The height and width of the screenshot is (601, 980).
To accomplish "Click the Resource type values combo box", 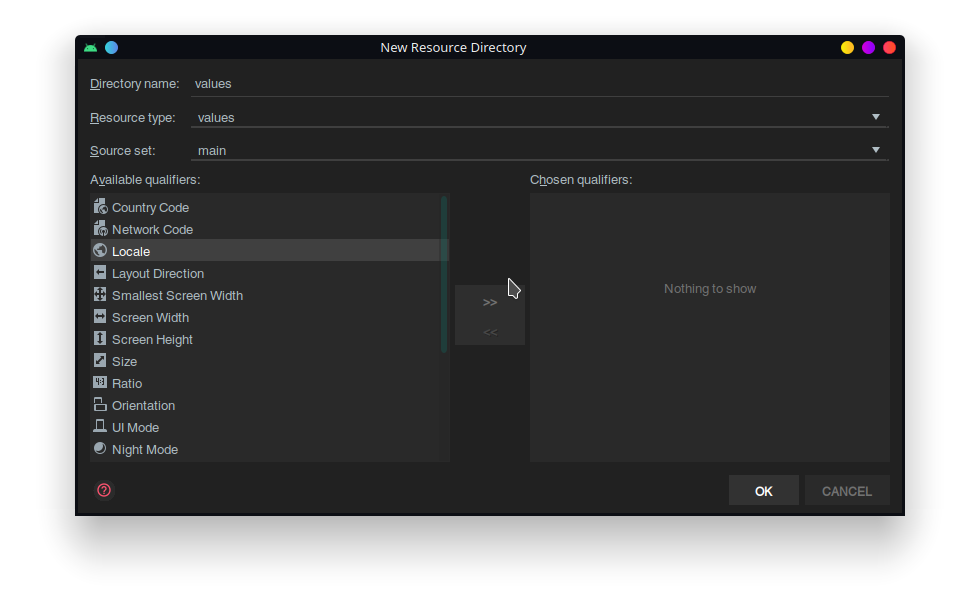I will click(539, 117).
